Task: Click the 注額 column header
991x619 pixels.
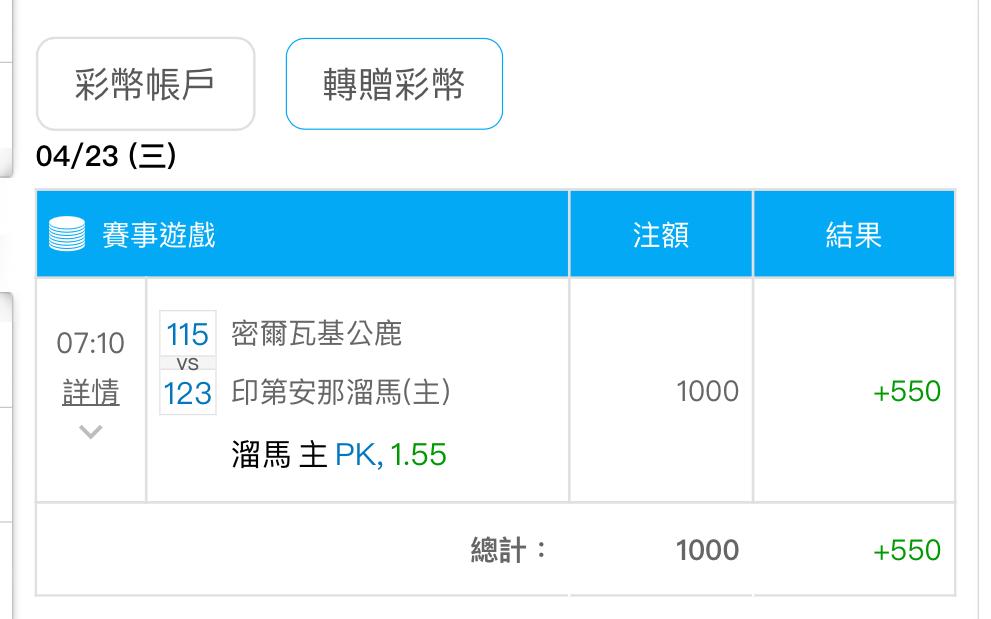Action: 661,236
